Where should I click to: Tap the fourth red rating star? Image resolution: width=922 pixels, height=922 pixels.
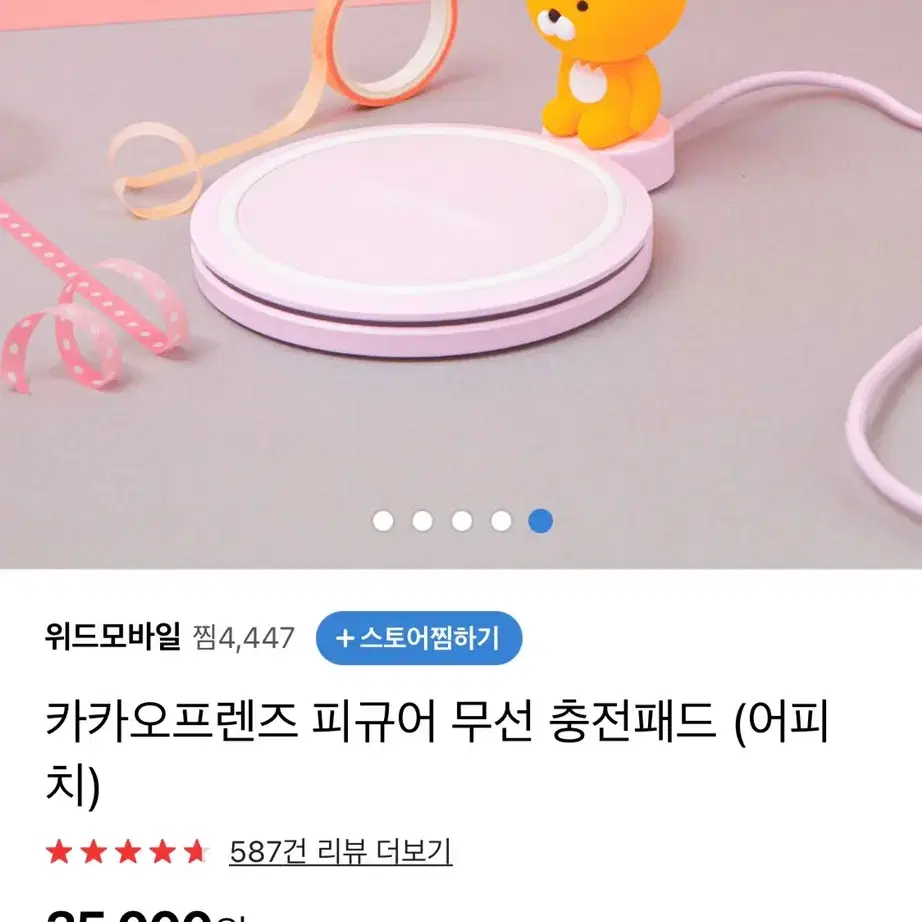coord(162,851)
